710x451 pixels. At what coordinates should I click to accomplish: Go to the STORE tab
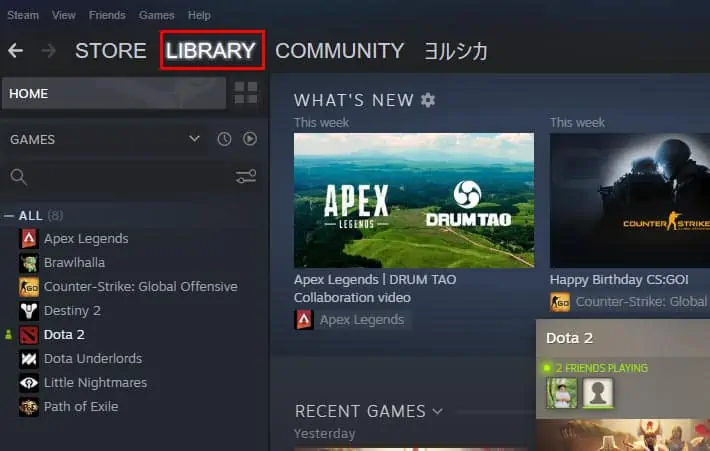tap(110, 50)
